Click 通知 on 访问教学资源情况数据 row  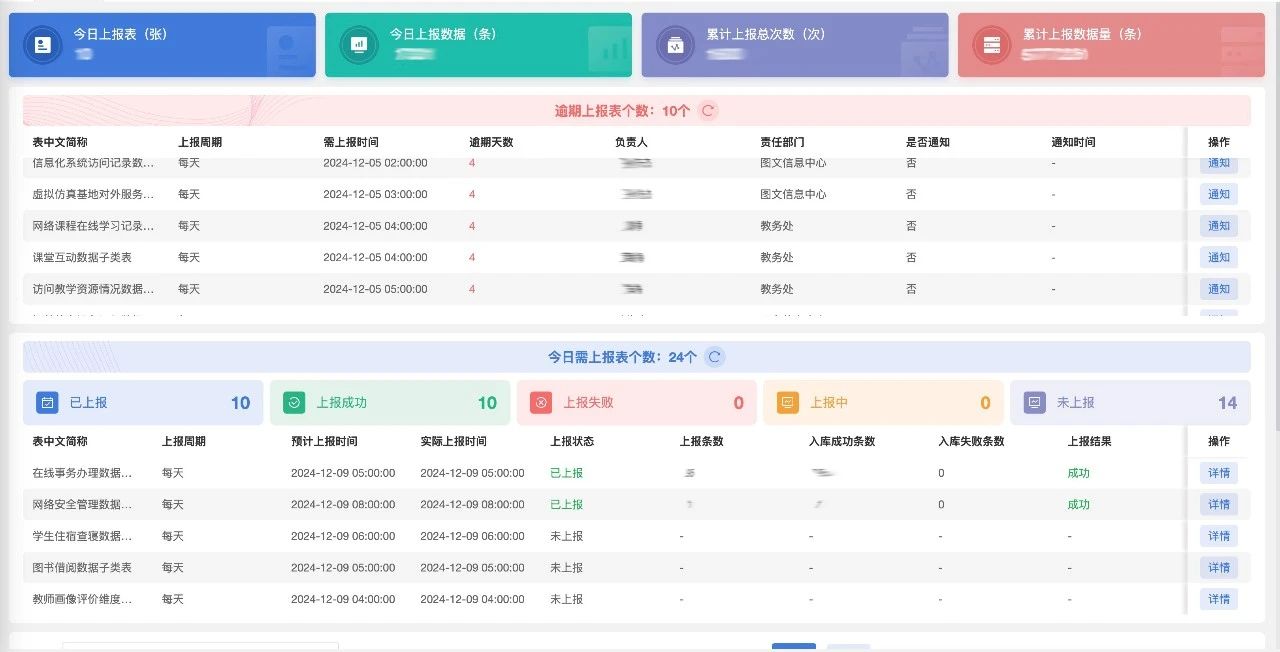[1218, 289]
